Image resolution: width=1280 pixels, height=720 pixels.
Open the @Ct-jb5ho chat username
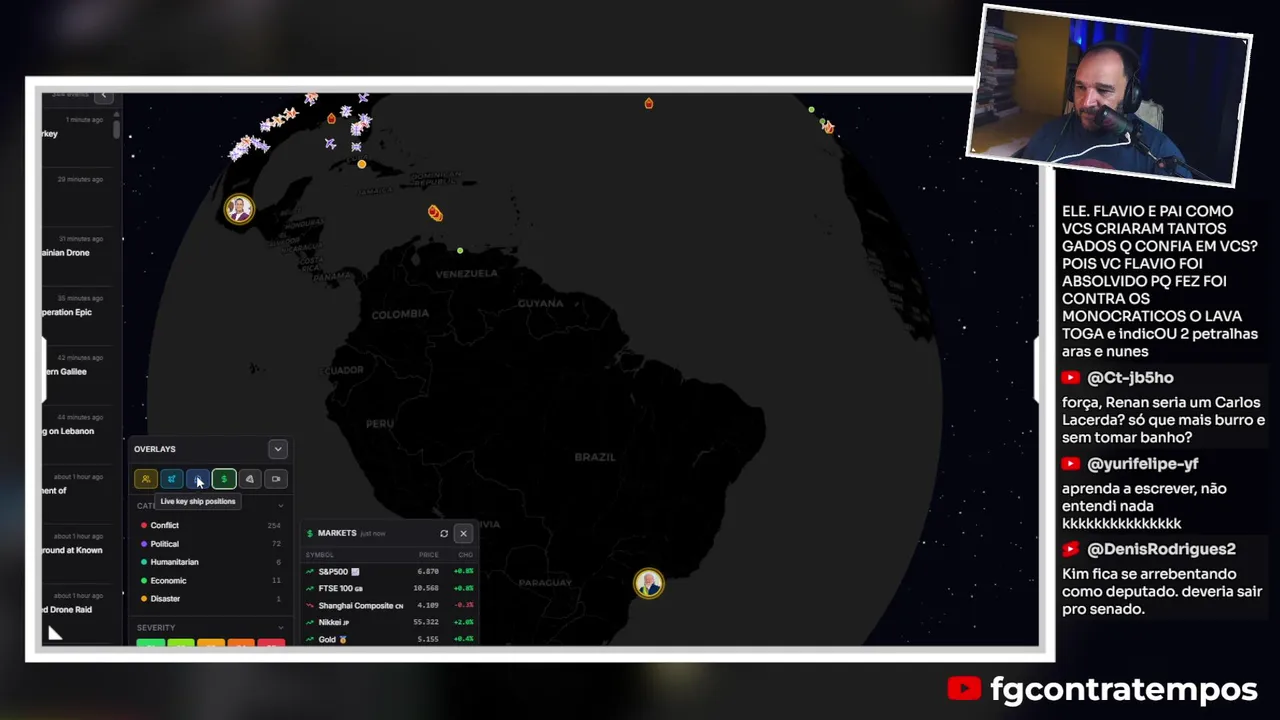pyautogui.click(x=1130, y=378)
